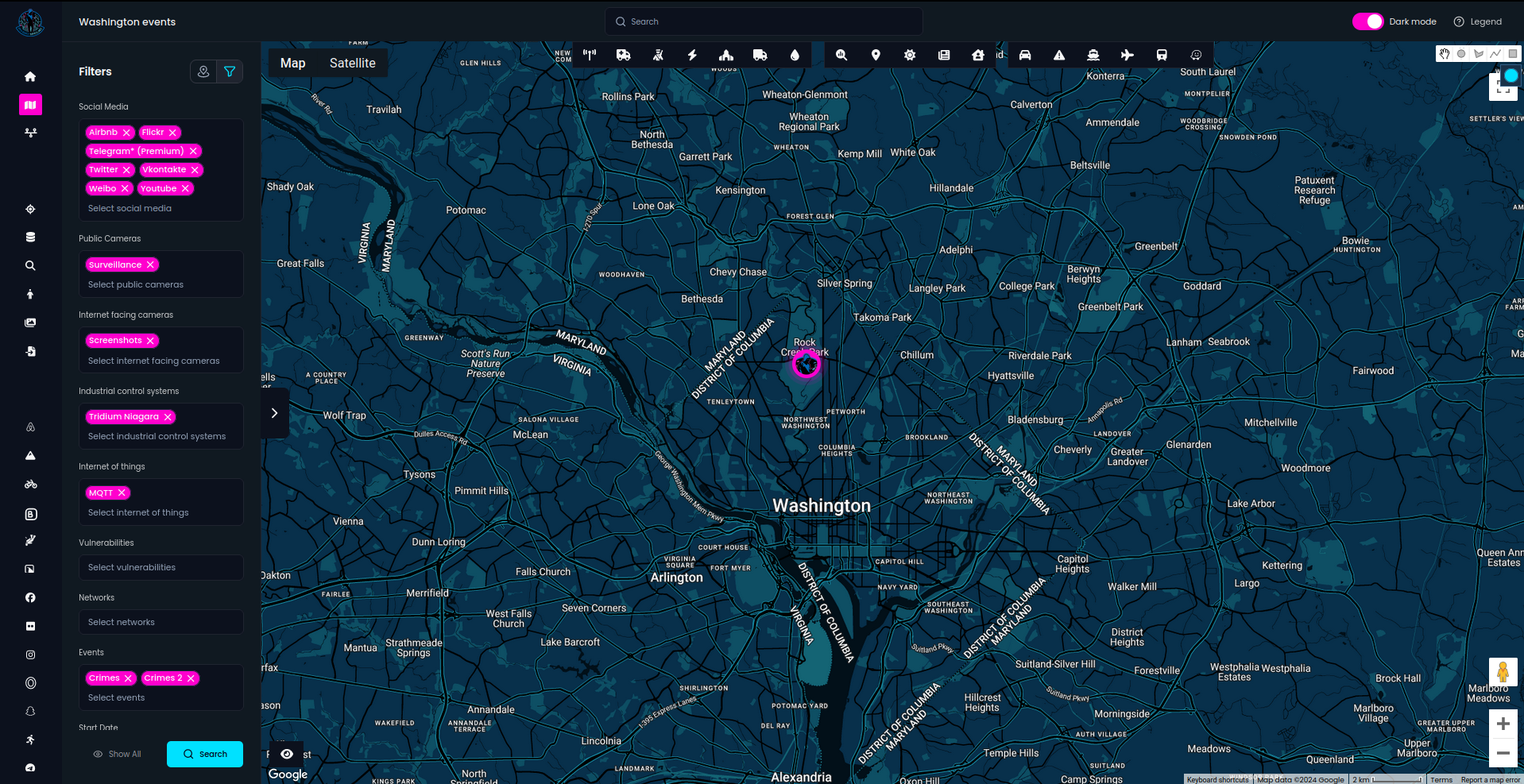This screenshot has height=784, width=1524.
Task: Show delivery truck layer on map toolbar
Action: [x=760, y=55]
